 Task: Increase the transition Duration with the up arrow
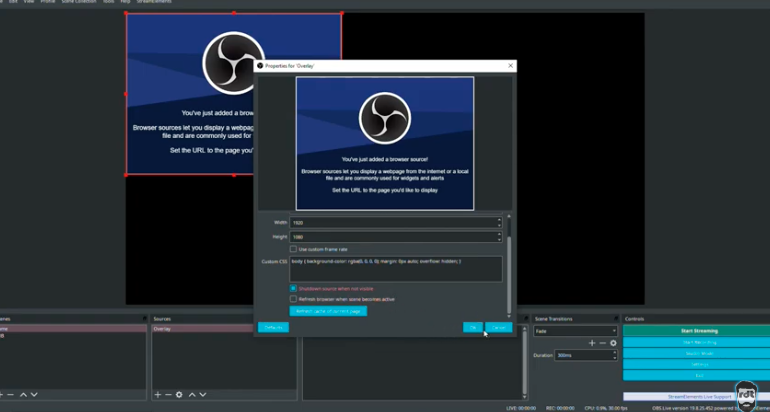(614, 352)
